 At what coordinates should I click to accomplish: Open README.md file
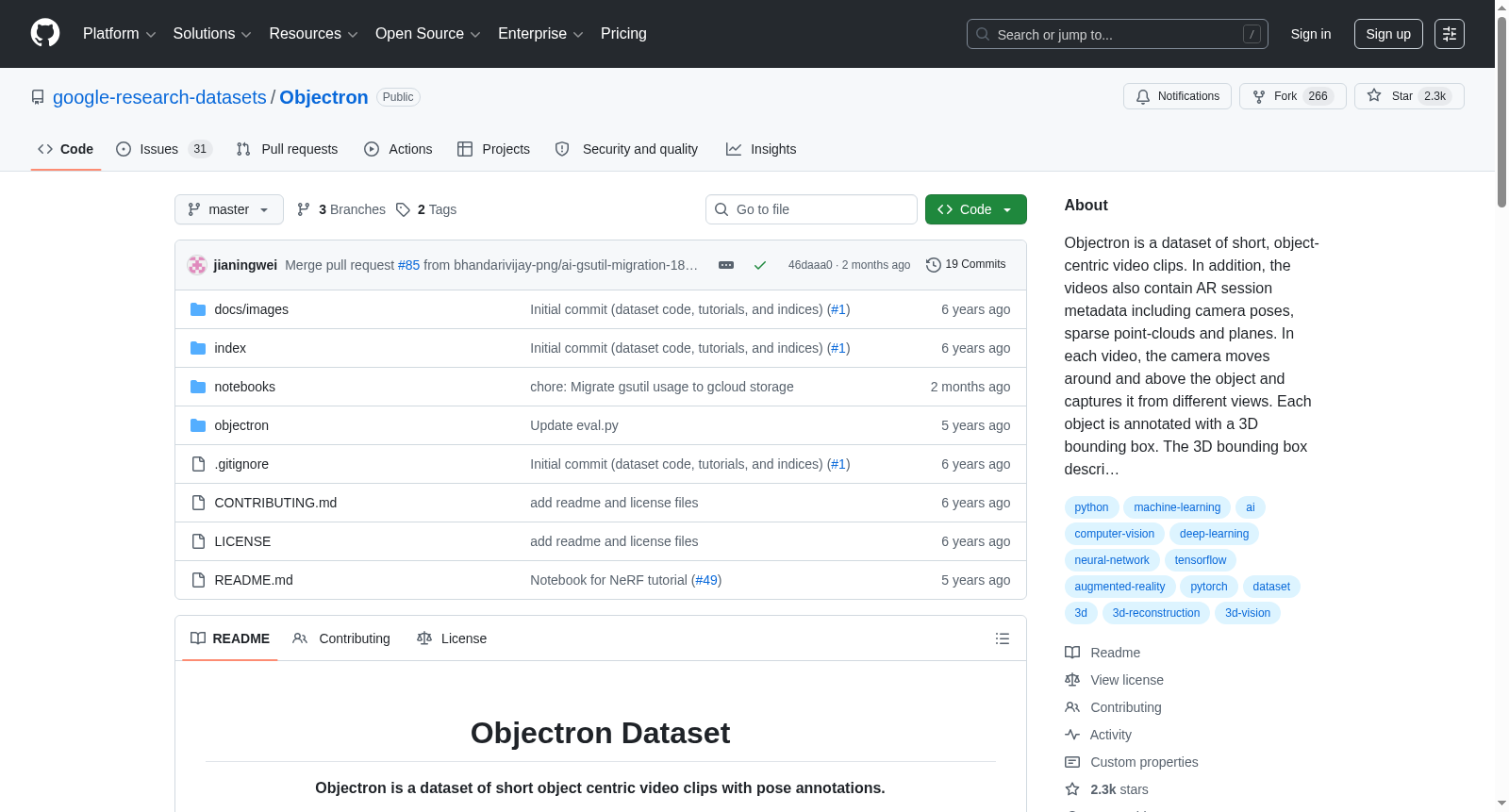point(254,580)
